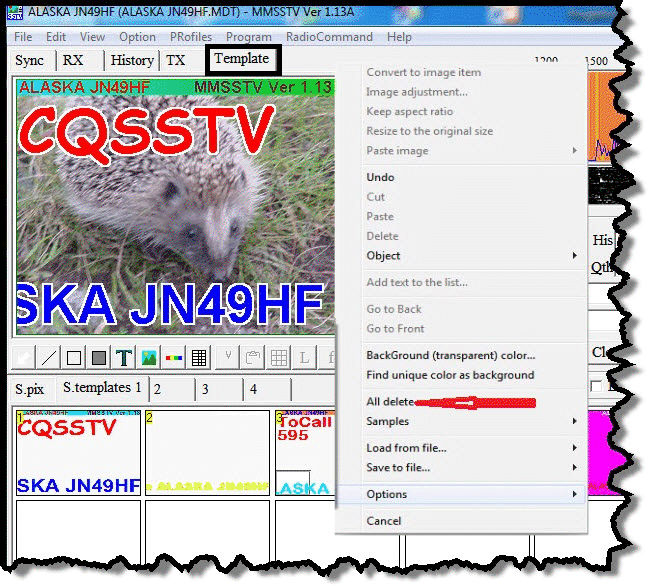Open the Option menu
648x586 pixels.
click(137, 37)
